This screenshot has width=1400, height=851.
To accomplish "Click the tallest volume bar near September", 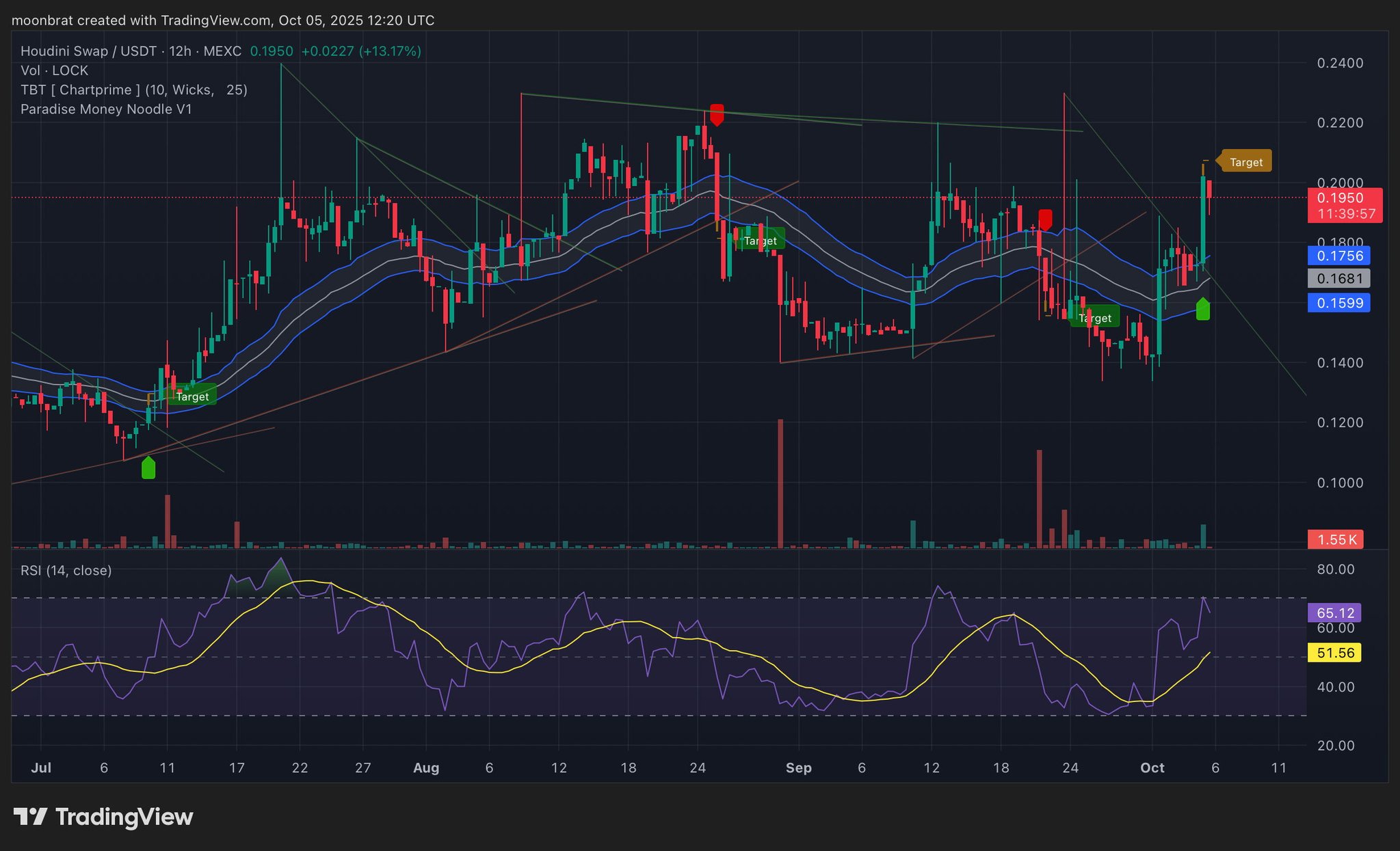I will pos(780,483).
